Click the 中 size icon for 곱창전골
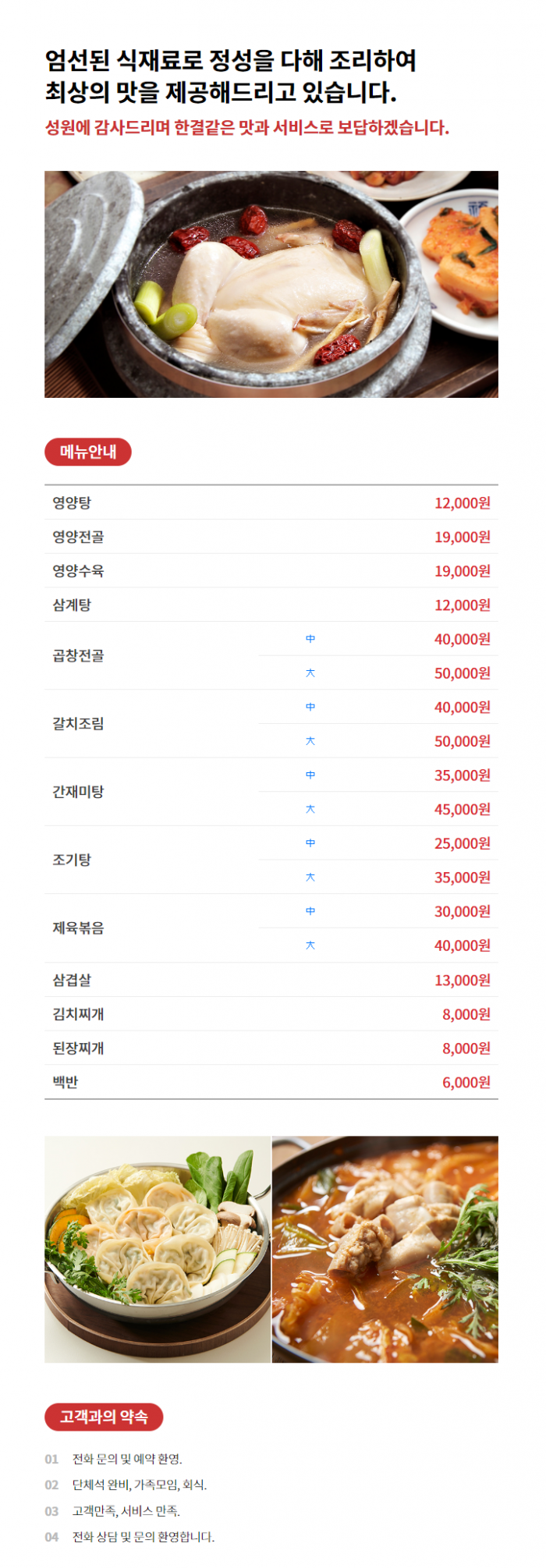This screenshot has width=546, height=1568. click(x=310, y=639)
